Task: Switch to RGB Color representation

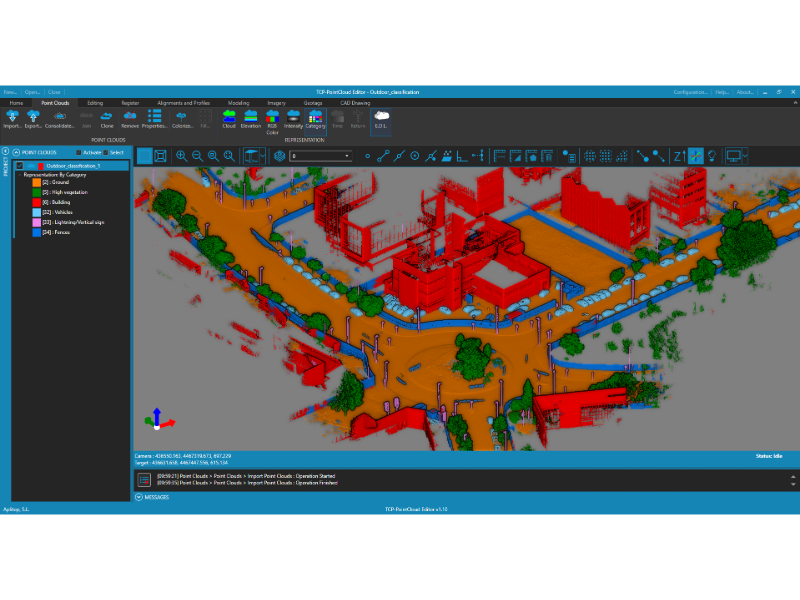Action: [x=272, y=121]
